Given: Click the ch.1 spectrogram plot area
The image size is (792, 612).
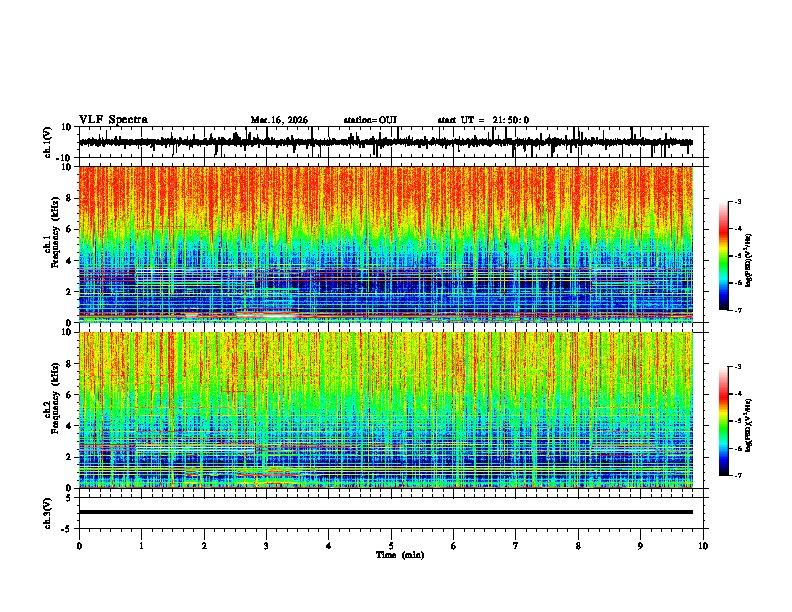Looking at the screenshot, I should click(x=386, y=244).
